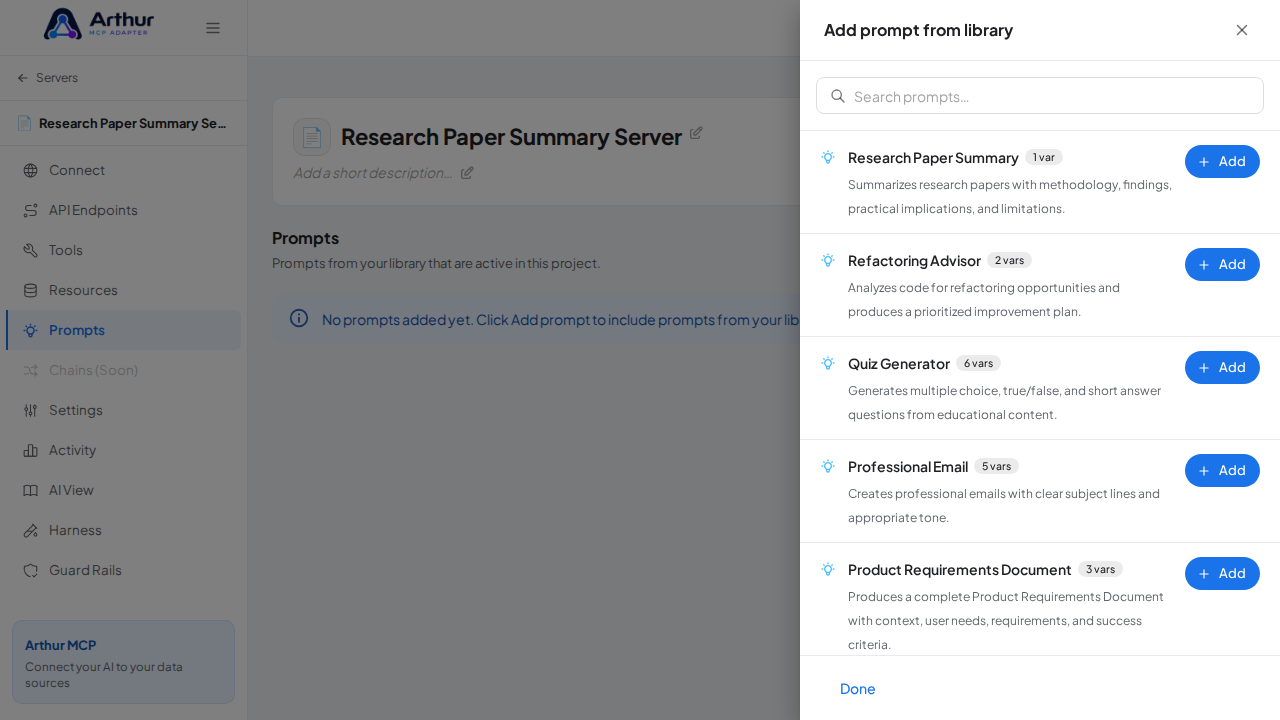The width and height of the screenshot is (1280, 720).
Task: Click the Chains (Soon) item
Action: tap(123, 370)
